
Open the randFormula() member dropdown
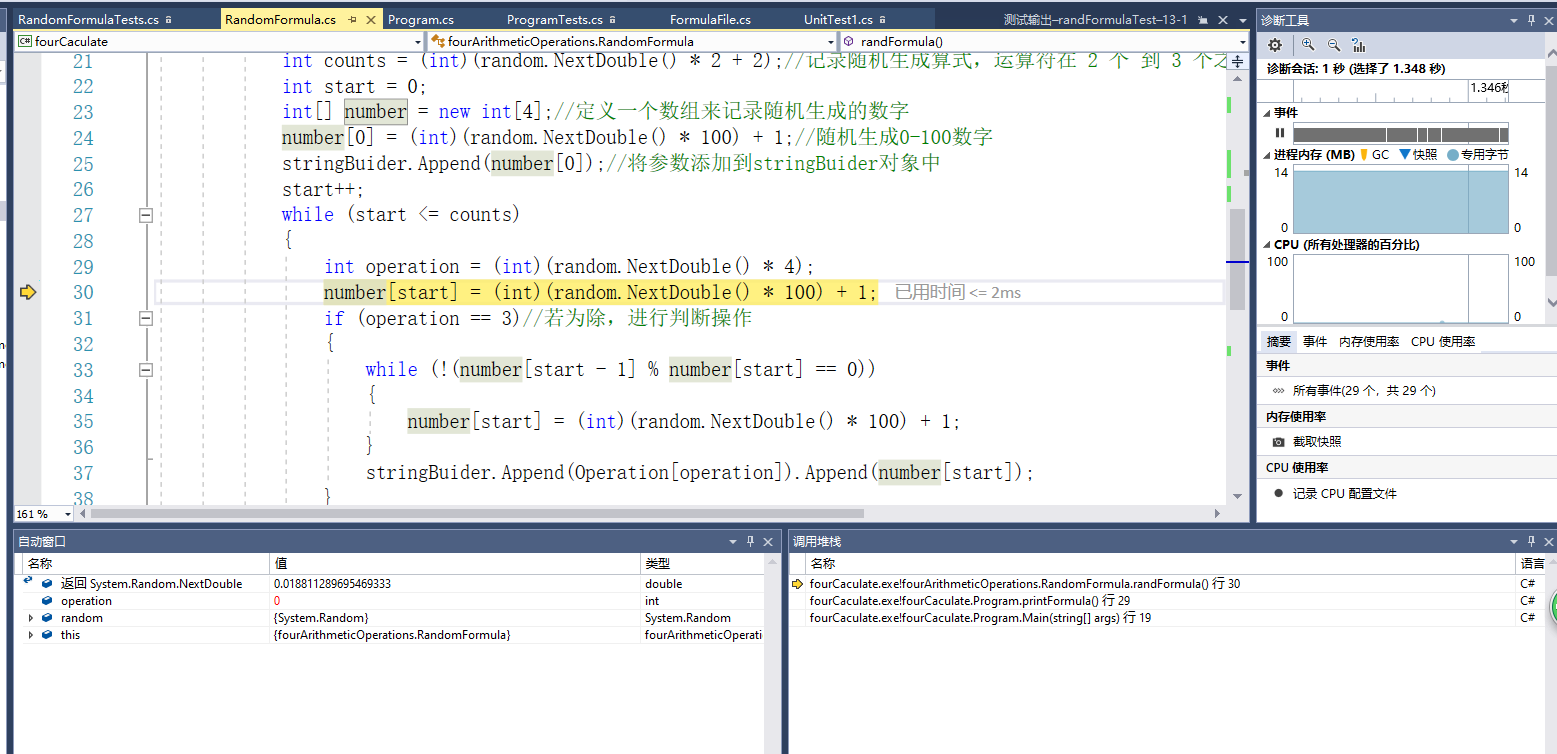point(1243,41)
